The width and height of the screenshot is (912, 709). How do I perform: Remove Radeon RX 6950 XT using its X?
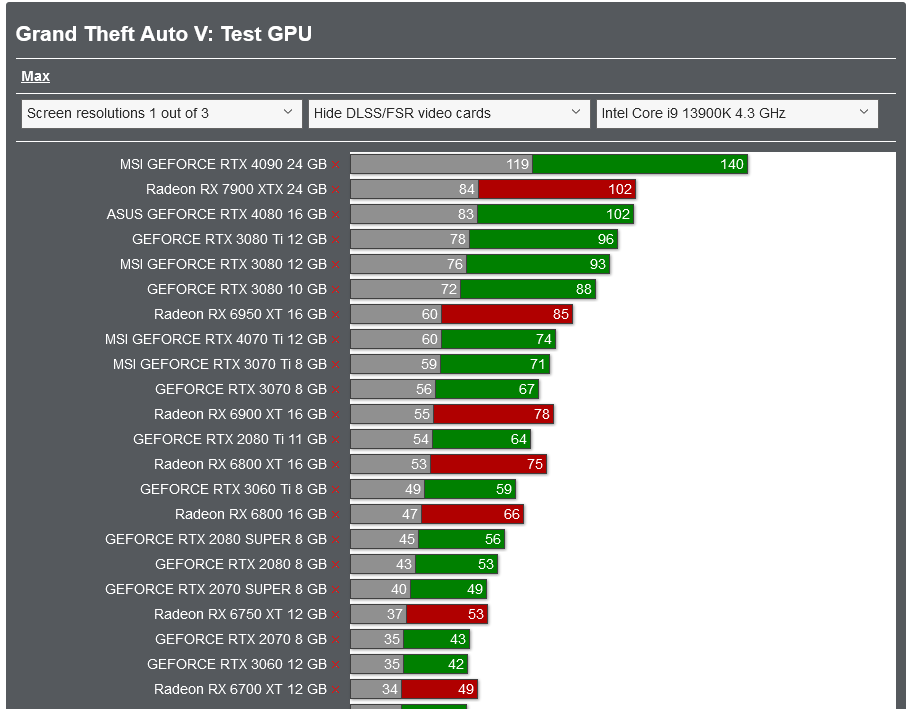coord(335,314)
